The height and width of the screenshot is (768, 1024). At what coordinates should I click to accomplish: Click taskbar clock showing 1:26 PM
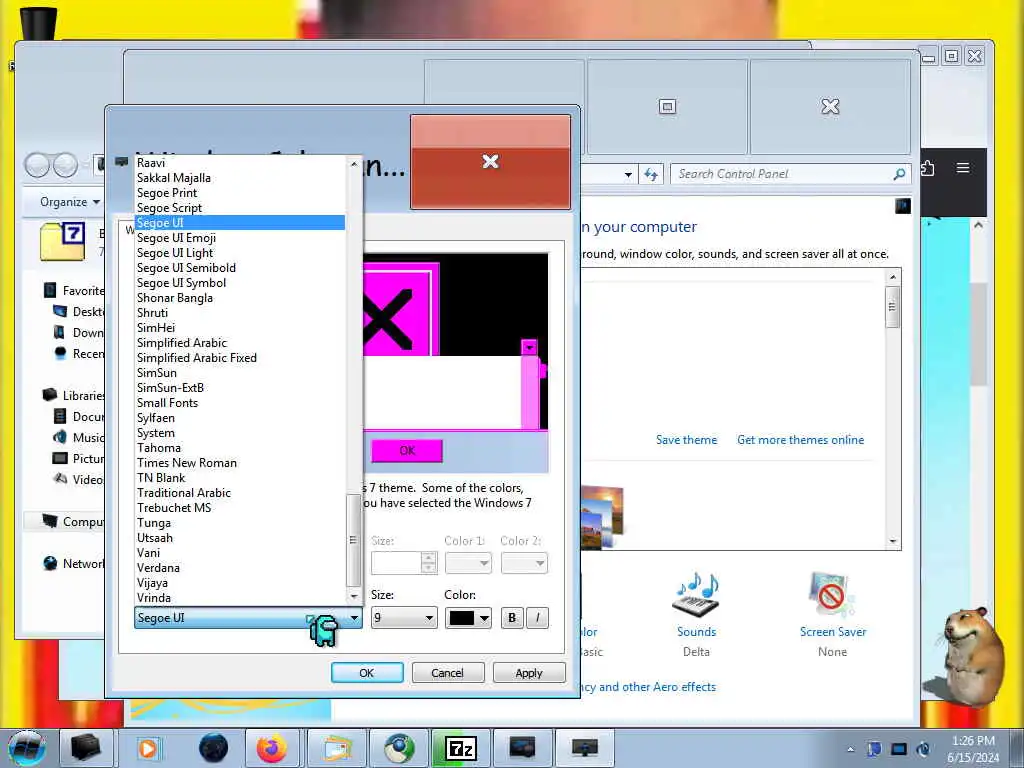click(973, 749)
